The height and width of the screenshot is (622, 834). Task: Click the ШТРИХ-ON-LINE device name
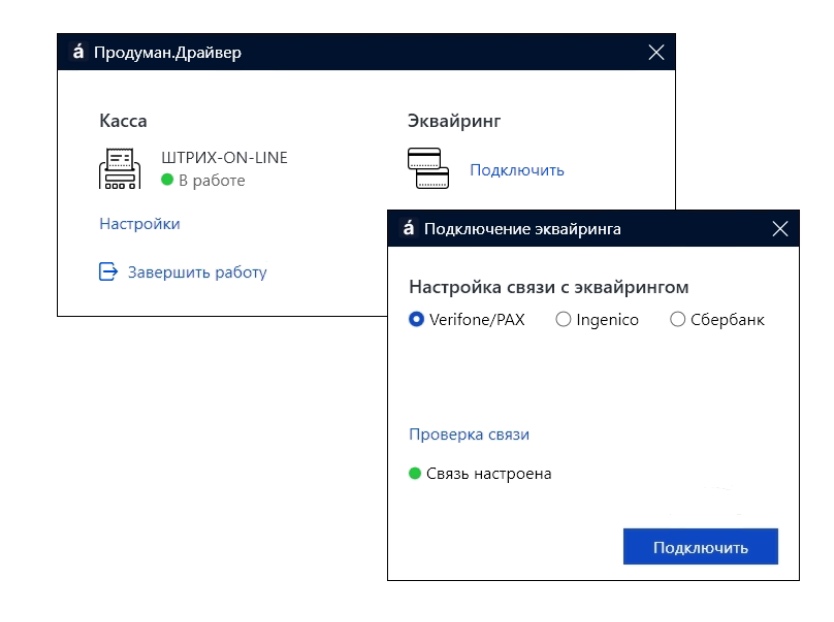224,157
